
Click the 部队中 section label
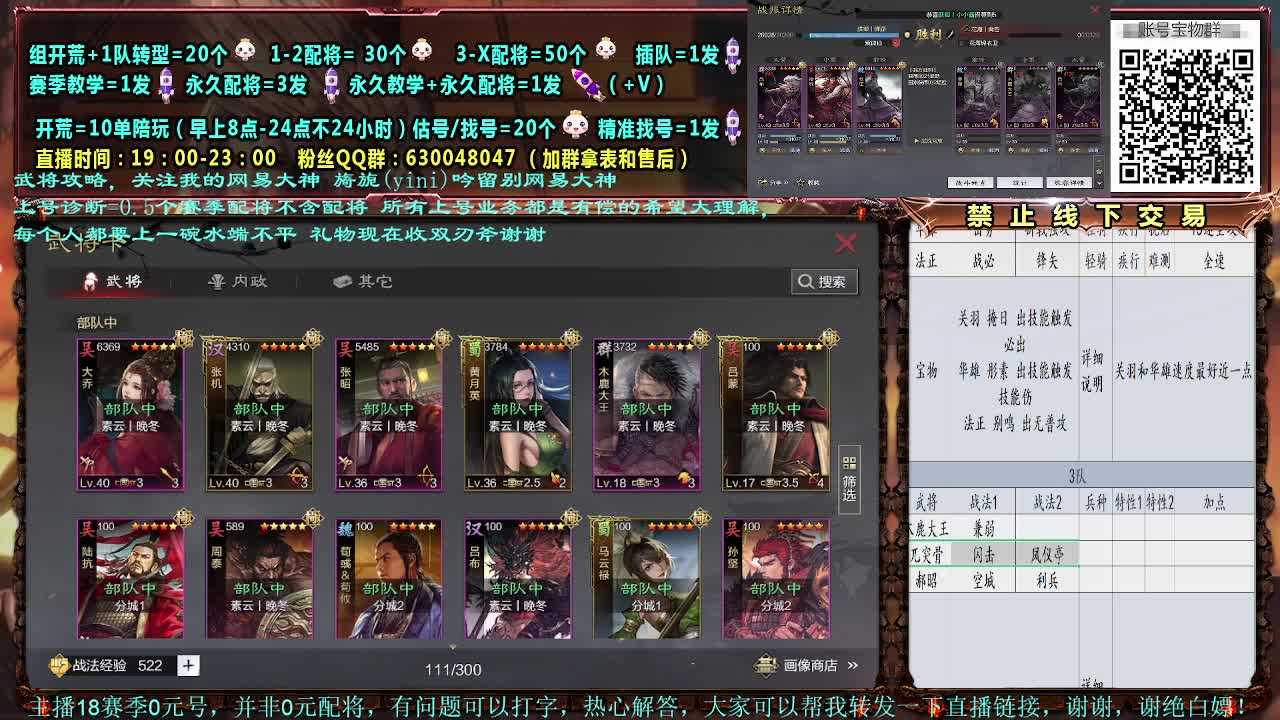pyautogui.click(x=97, y=322)
